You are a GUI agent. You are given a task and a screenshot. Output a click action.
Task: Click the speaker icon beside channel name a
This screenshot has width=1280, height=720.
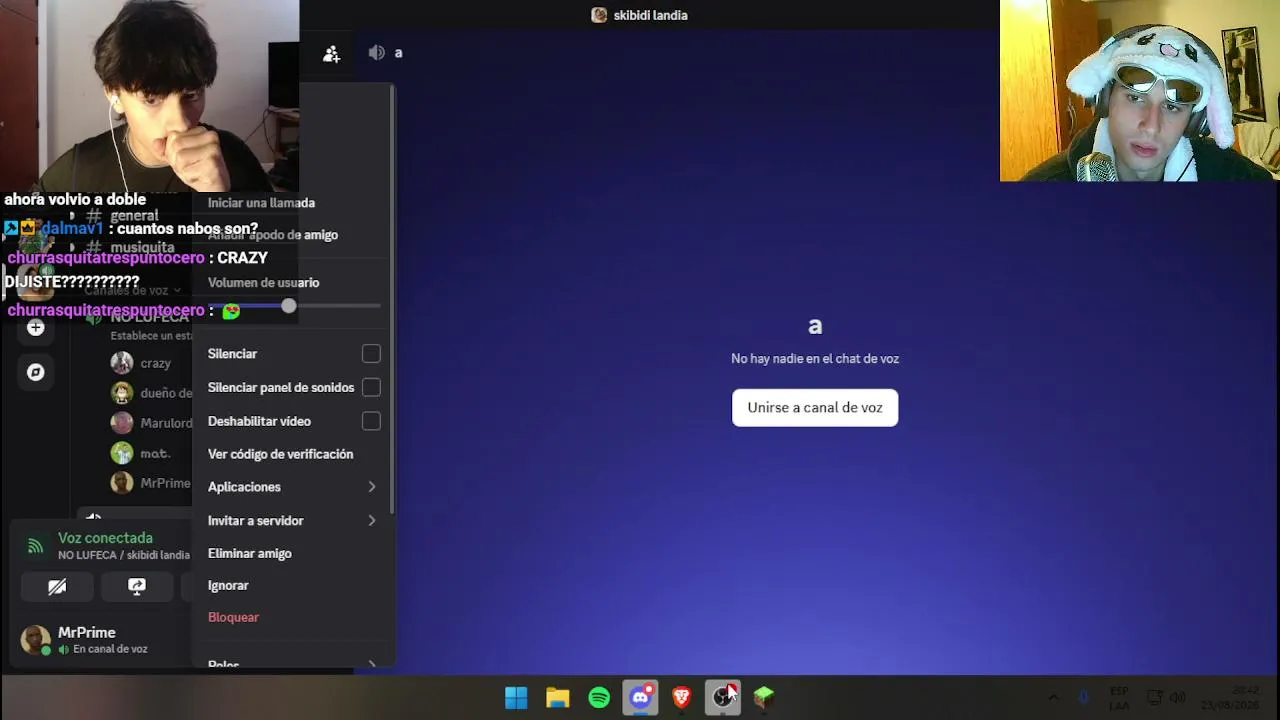pos(376,53)
